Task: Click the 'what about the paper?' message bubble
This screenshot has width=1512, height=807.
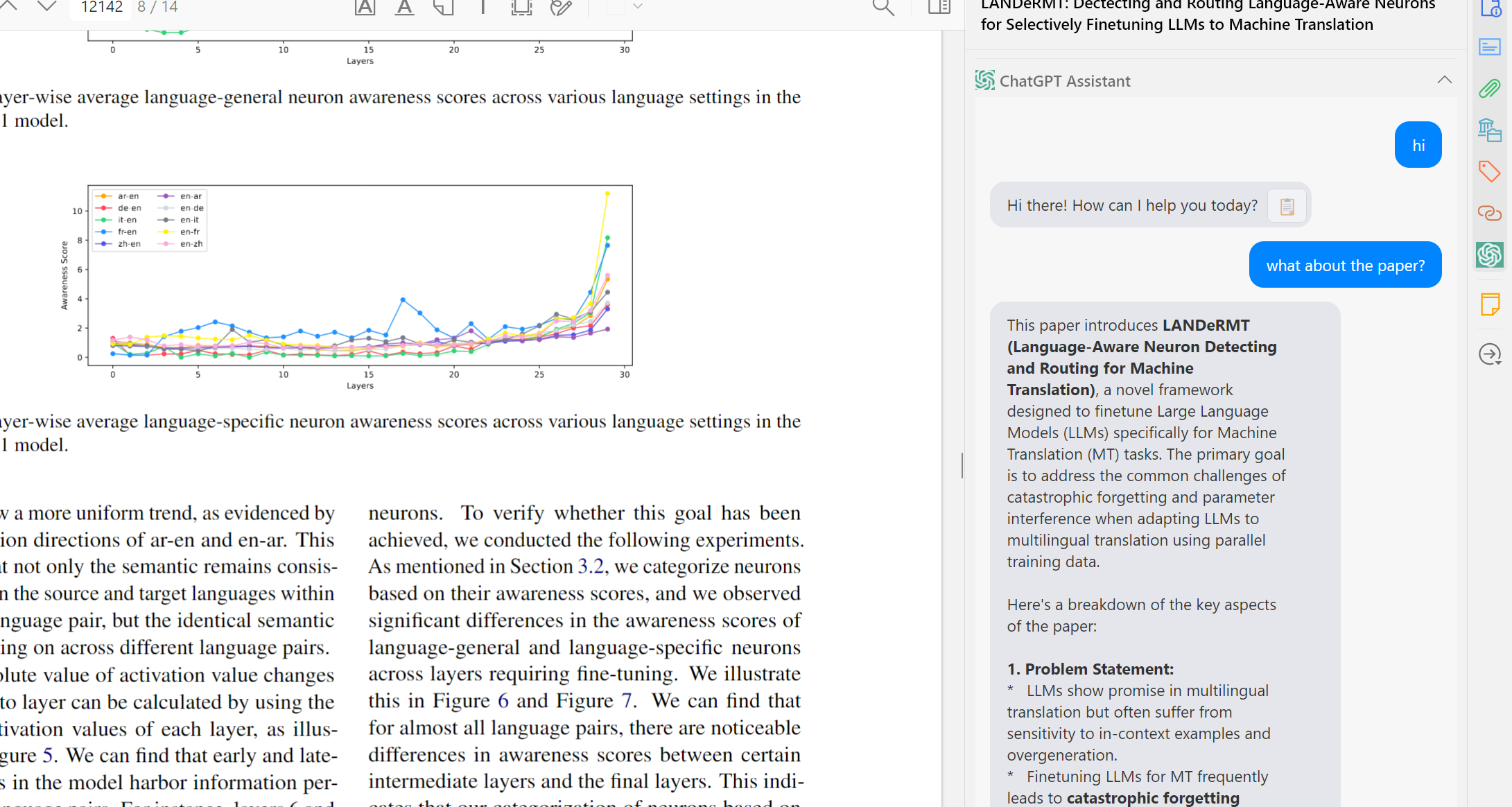Action: click(x=1346, y=265)
